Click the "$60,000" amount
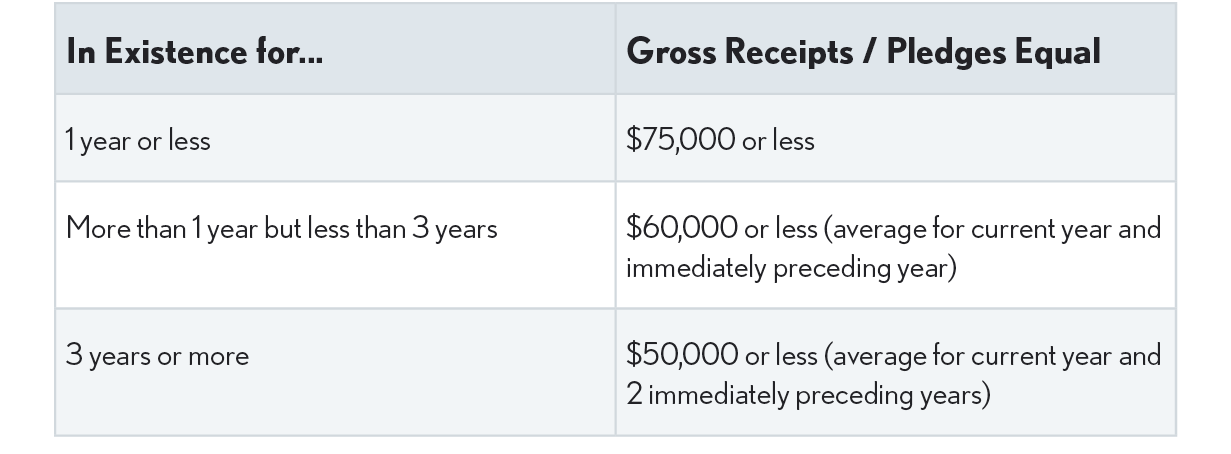Image resolution: width=1231 pixels, height=454 pixels. [x=681, y=229]
